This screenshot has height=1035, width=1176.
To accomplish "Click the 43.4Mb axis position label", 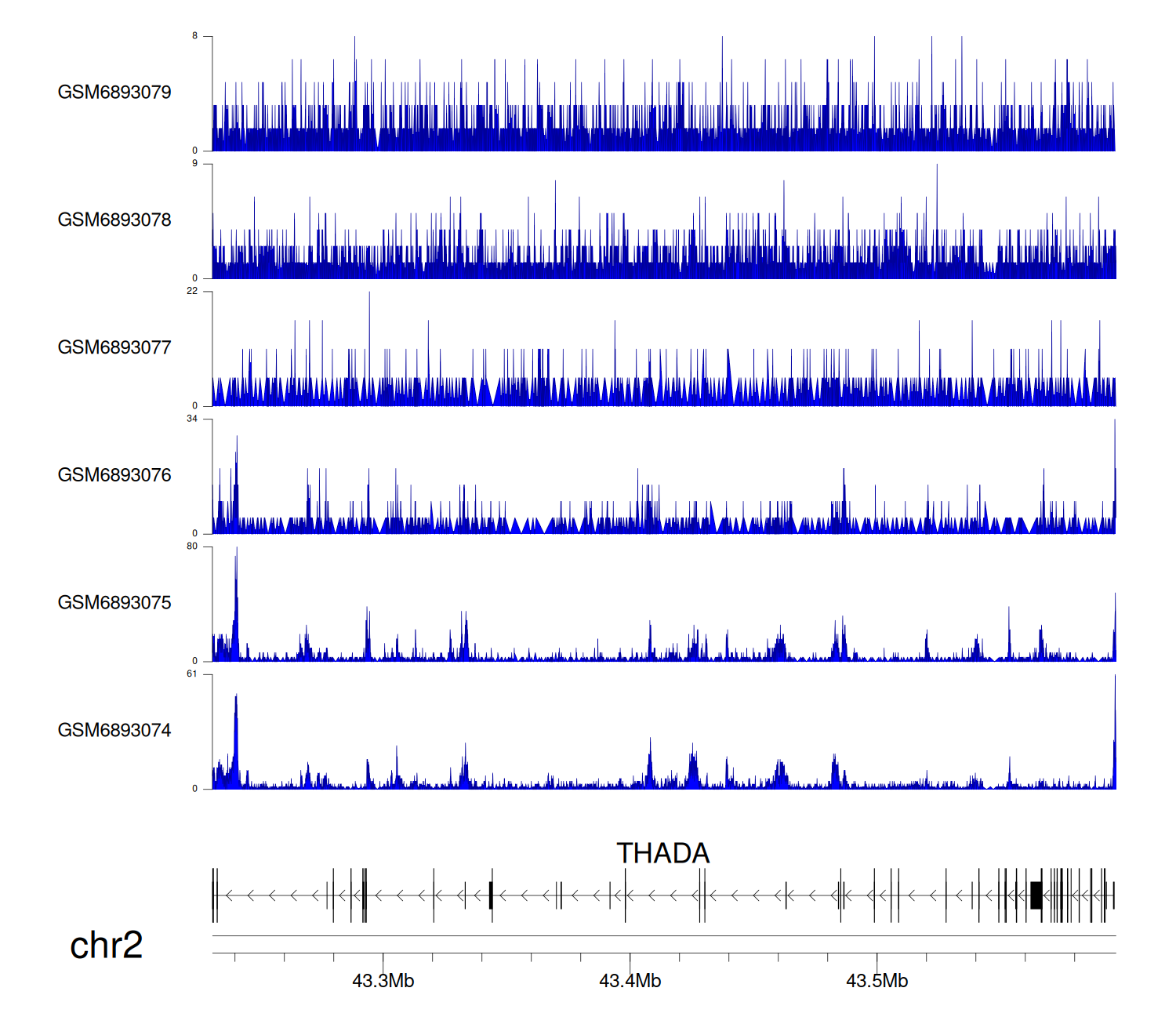I will pyautogui.click(x=630, y=981).
